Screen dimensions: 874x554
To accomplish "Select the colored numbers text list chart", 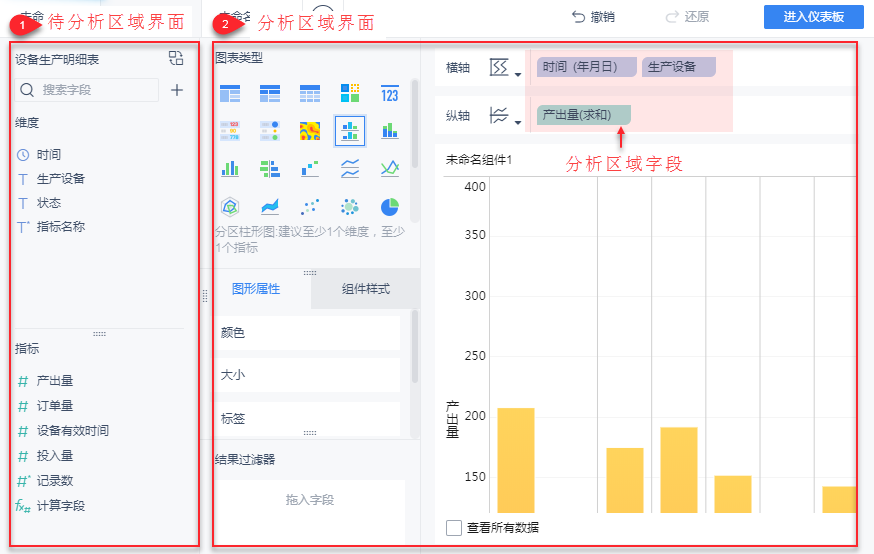I will pyautogui.click(x=230, y=131).
